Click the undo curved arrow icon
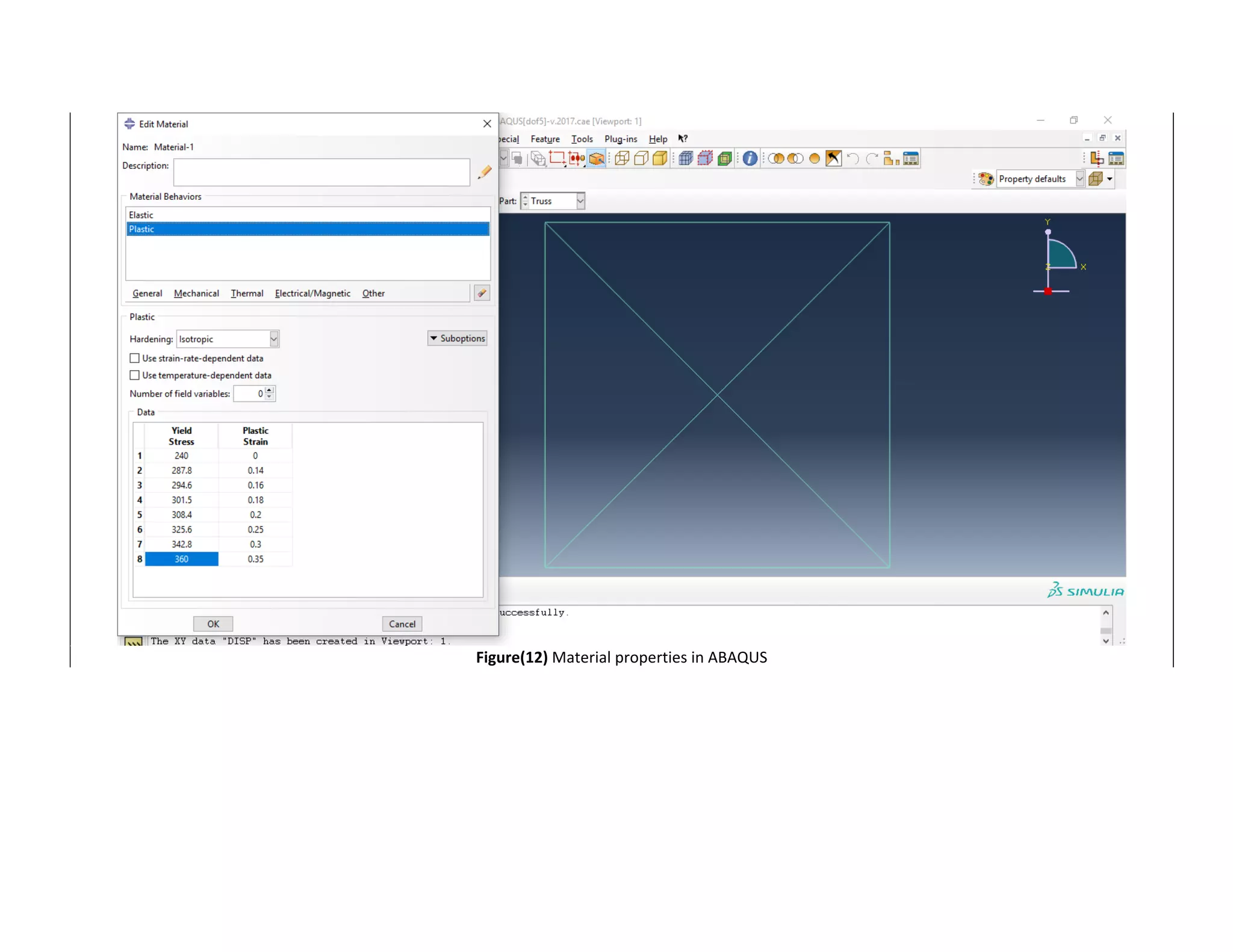 (853, 158)
